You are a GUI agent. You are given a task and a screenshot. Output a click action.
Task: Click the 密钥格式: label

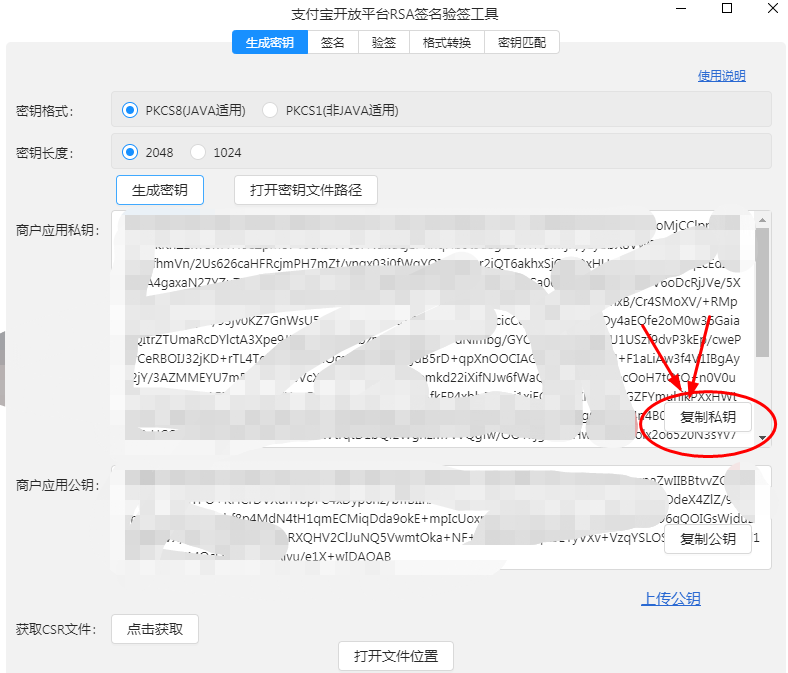tap(44, 111)
